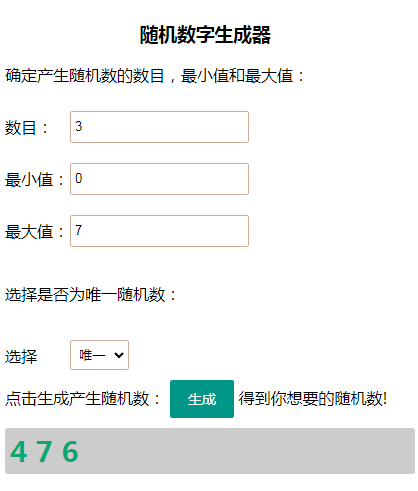Image resolution: width=418 pixels, height=491 pixels.
Task: Click the chevron arrow in the 唯一 dropdown
Action: pyautogui.click(x=119, y=355)
